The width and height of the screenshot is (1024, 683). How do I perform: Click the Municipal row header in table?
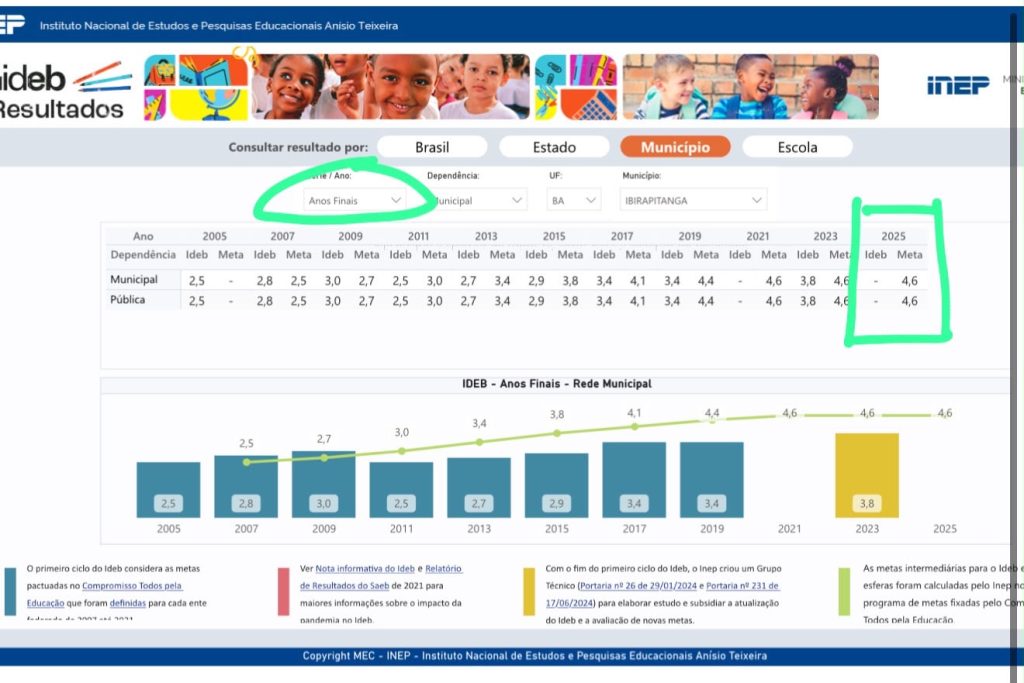pyautogui.click(x=134, y=279)
